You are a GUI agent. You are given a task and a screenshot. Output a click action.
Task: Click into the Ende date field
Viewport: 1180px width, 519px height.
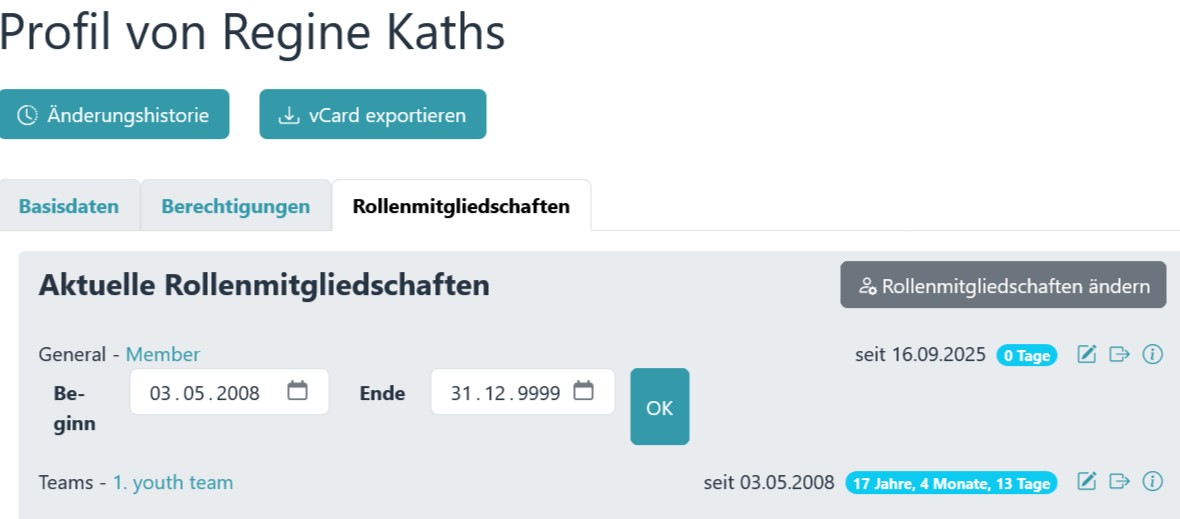(505, 392)
